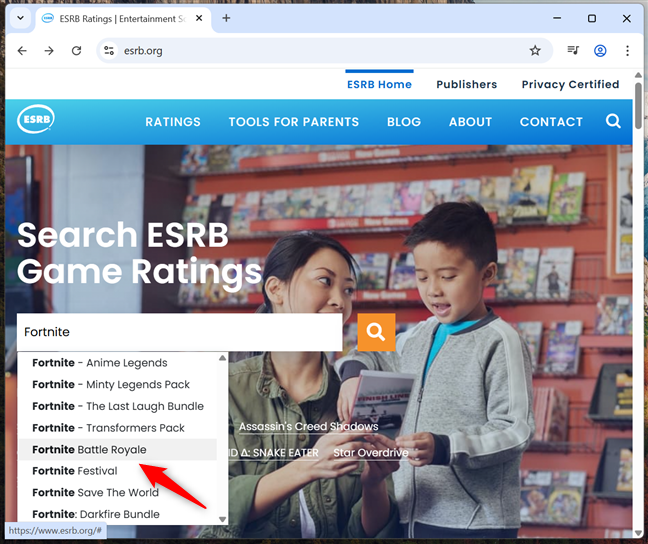648x544 pixels.
Task: Click the page vertical scrollbar thumb
Action: point(638,105)
